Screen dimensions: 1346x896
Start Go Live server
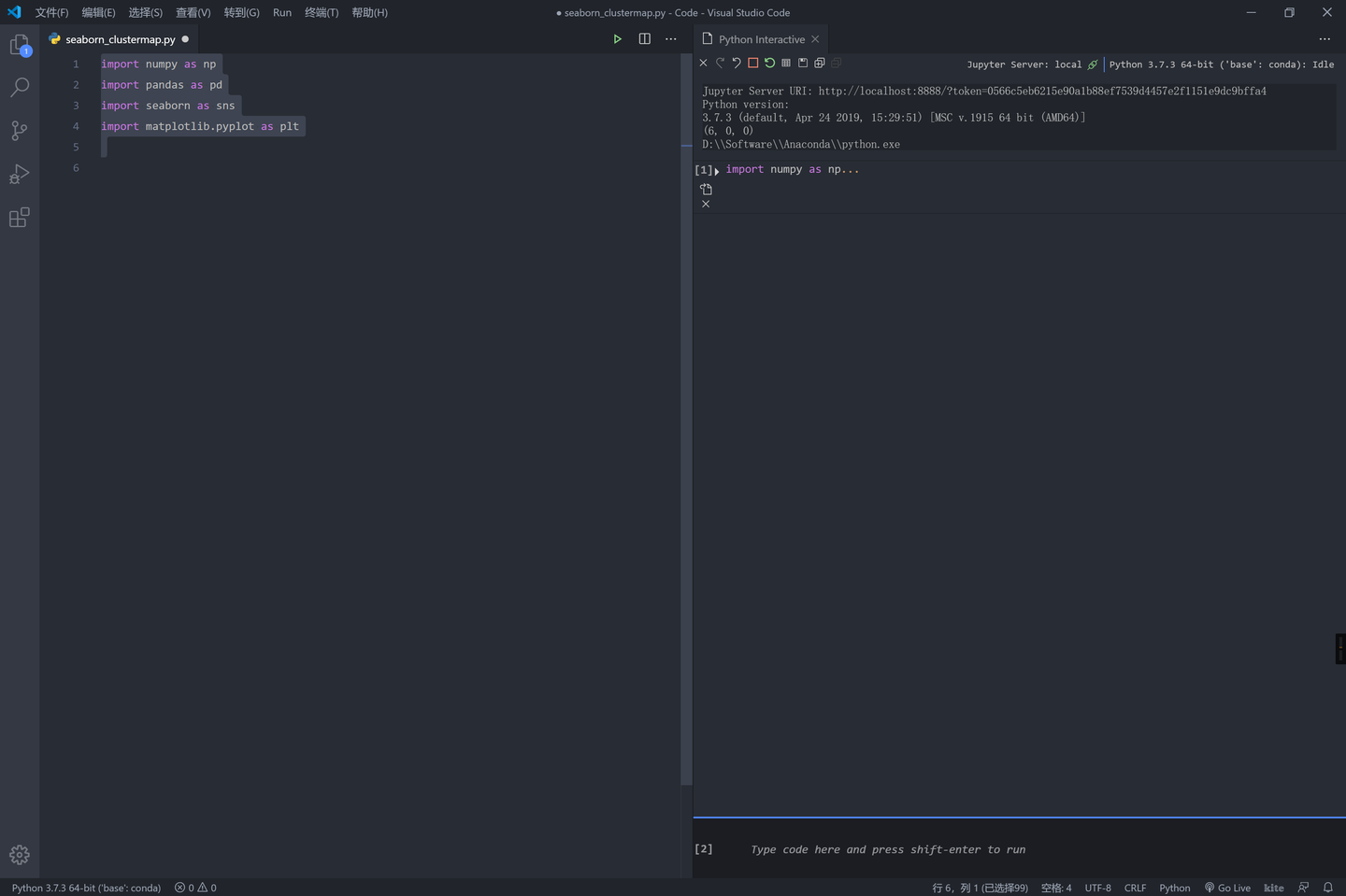coord(1227,888)
